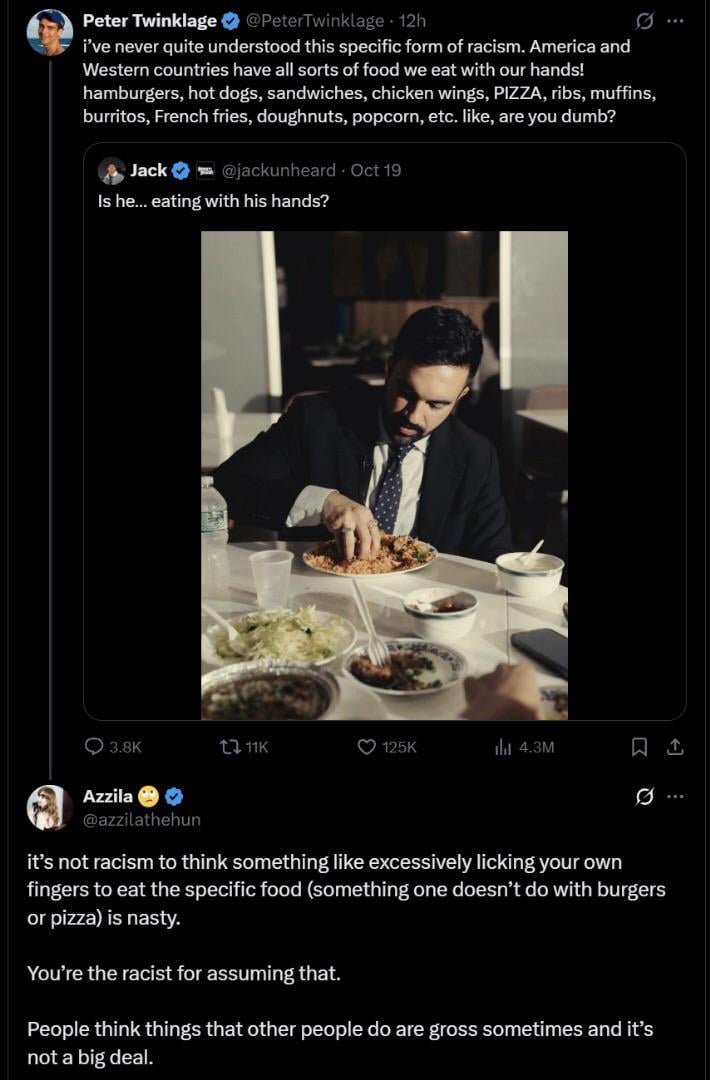
Task: Click the Peter Twinklage display name
Action: 150,21
